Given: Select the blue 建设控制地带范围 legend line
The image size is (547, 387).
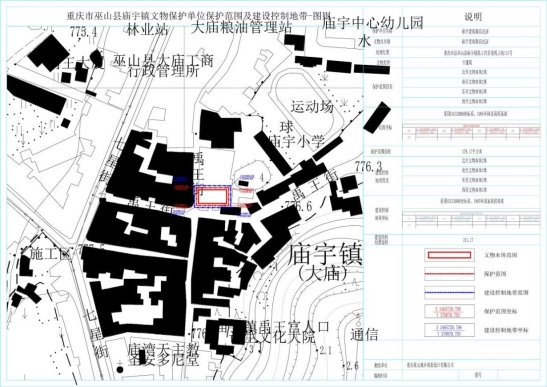Looking at the screenshot, I should pyautogui.click(x=449, y=292).
